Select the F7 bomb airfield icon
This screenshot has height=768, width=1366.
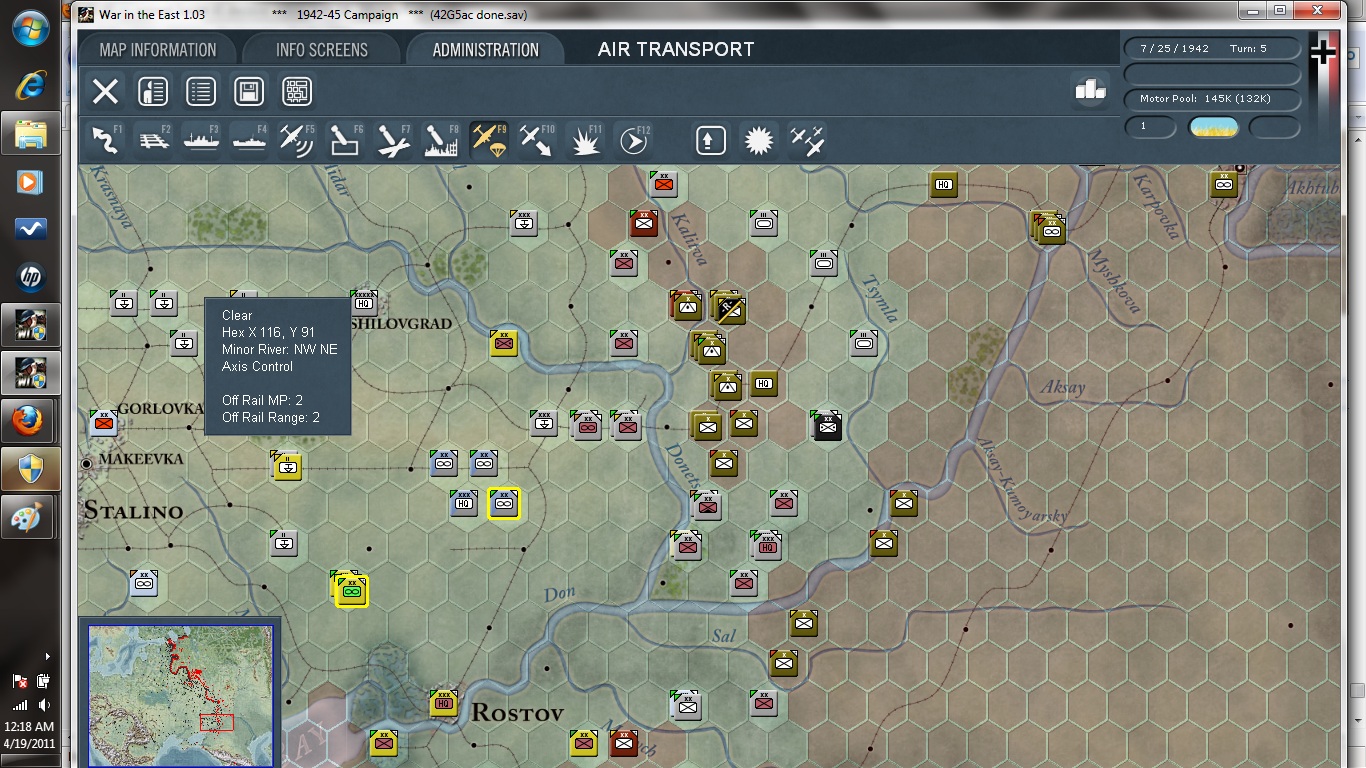393,140
